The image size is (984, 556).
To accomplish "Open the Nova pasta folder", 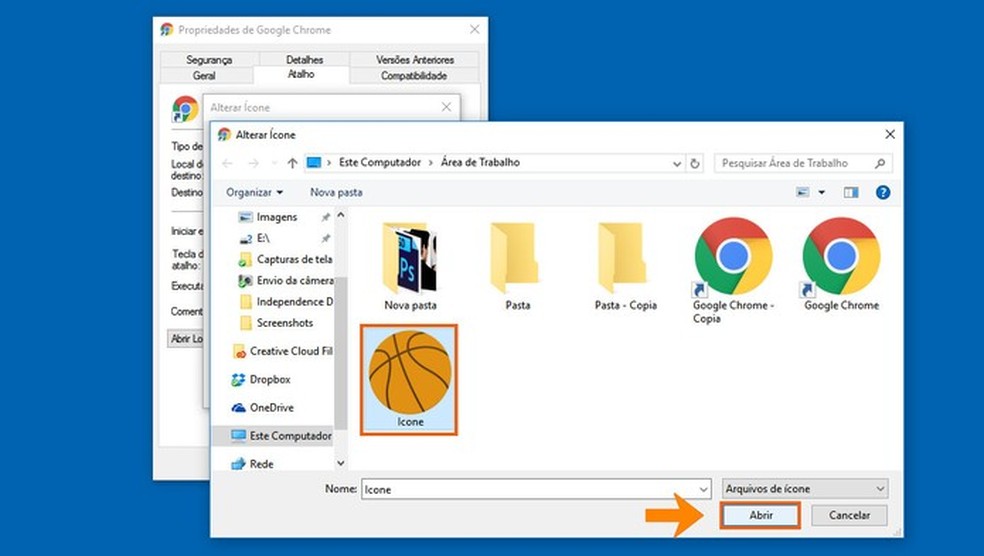I will click(410, 267).
